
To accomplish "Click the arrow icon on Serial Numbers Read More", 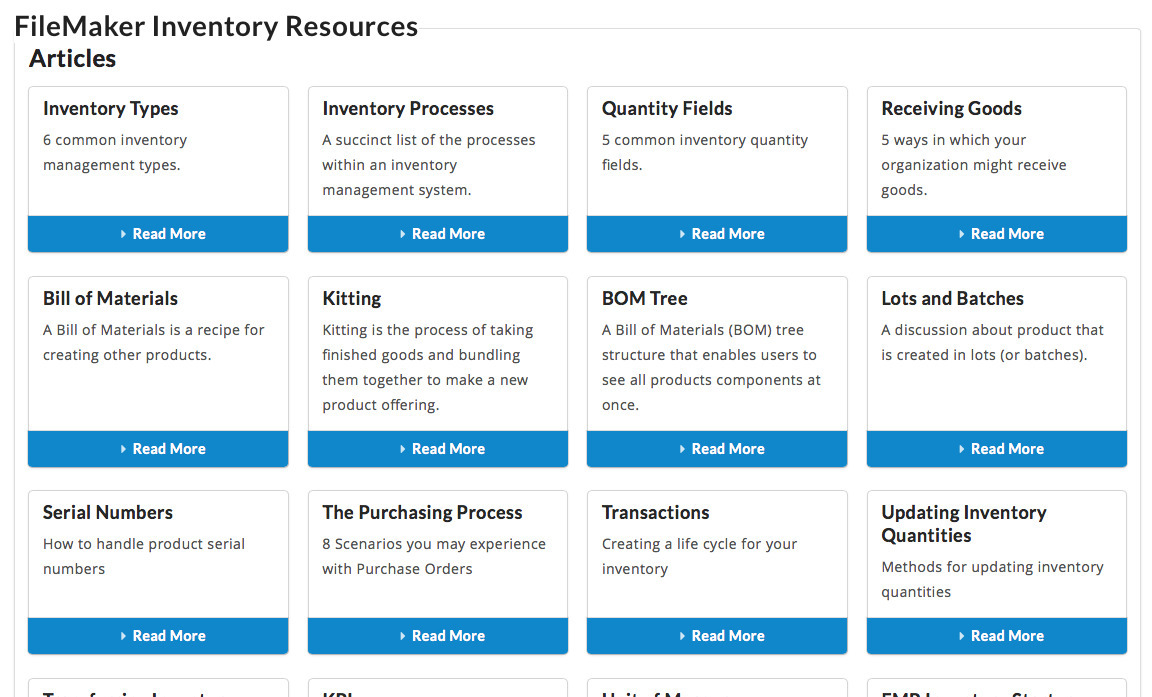I will click(125, 635).
